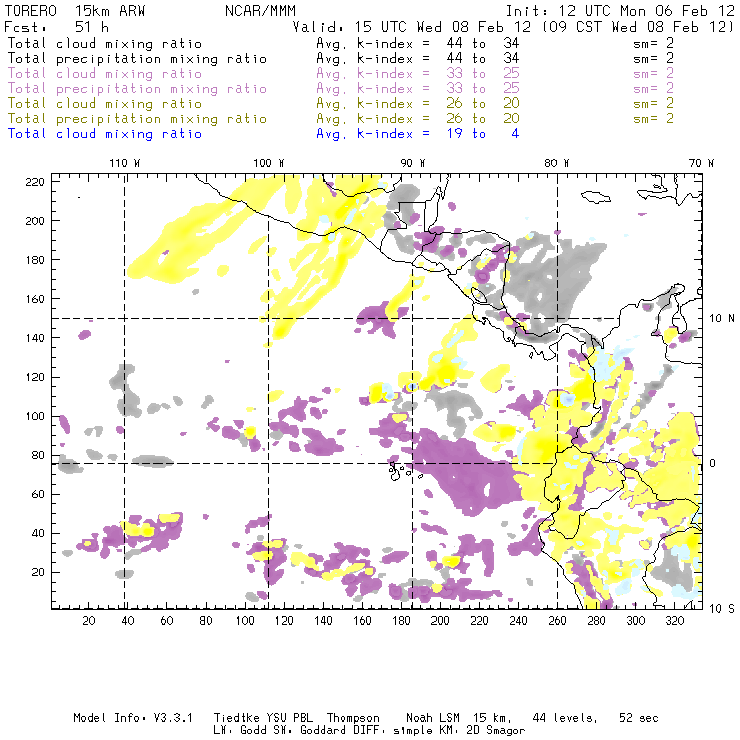Select the olive "Total cloud mixing ratio" legend label
Viewport: 740px width, 740px height.
[105, 103]
